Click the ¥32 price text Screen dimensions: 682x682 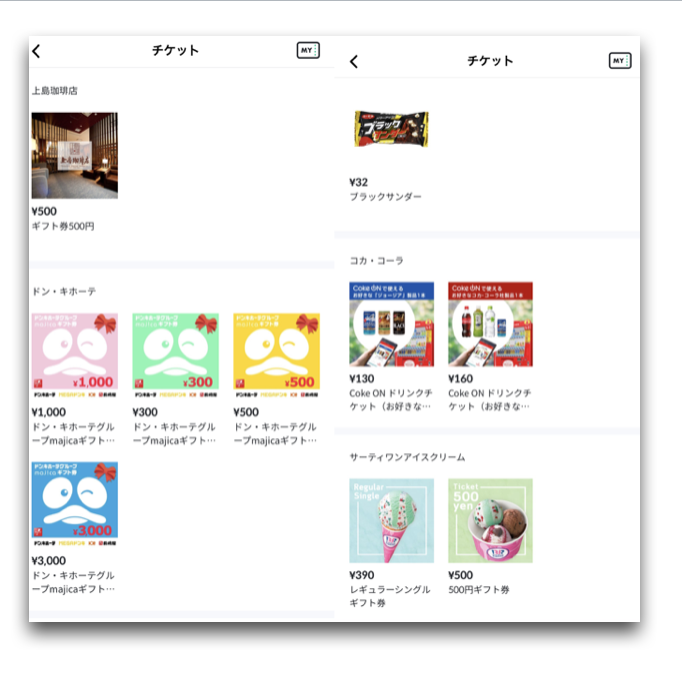click(x=358, y=182)
